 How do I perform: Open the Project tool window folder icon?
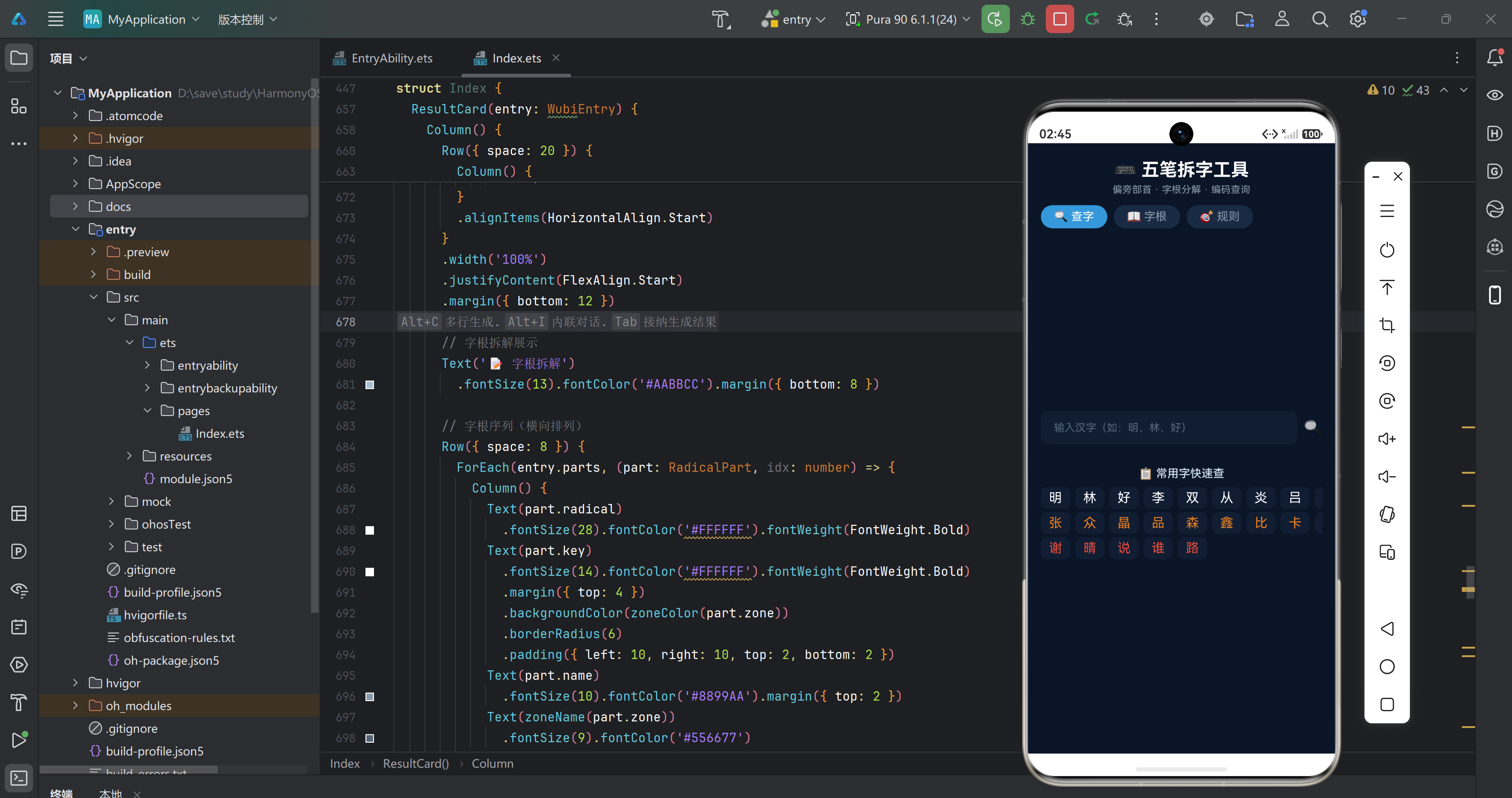[x=19, y=58]
